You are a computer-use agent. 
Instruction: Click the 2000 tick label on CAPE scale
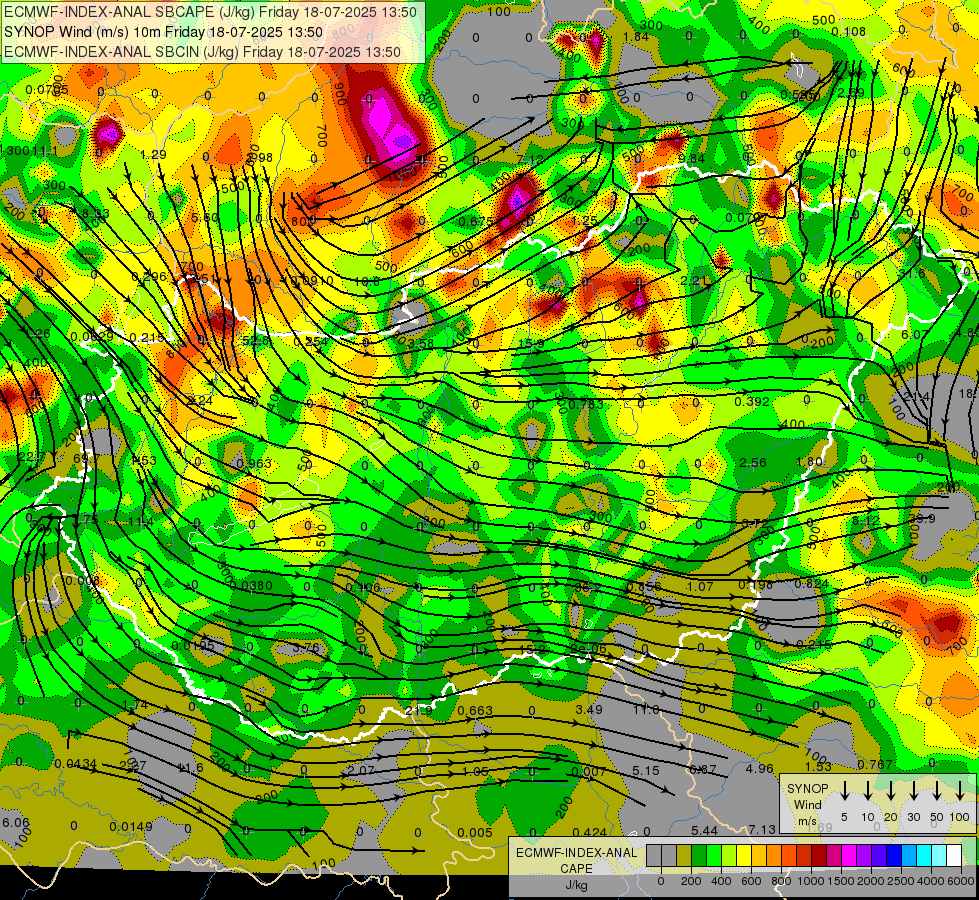[870, 881]
